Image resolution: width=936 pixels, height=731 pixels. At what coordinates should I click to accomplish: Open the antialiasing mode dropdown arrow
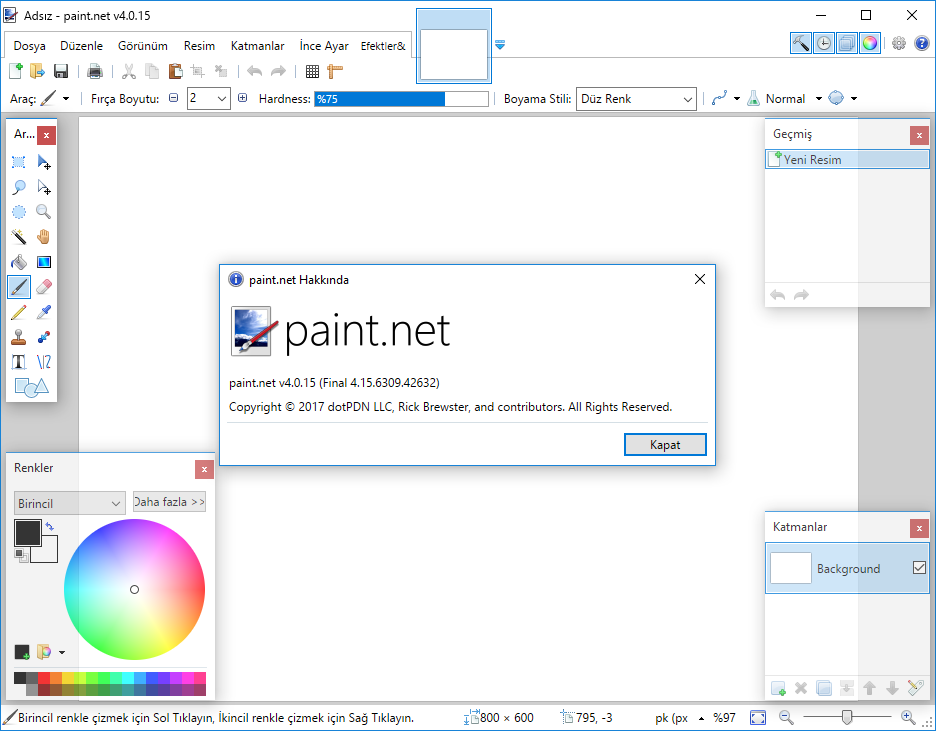tap(737, 98)
